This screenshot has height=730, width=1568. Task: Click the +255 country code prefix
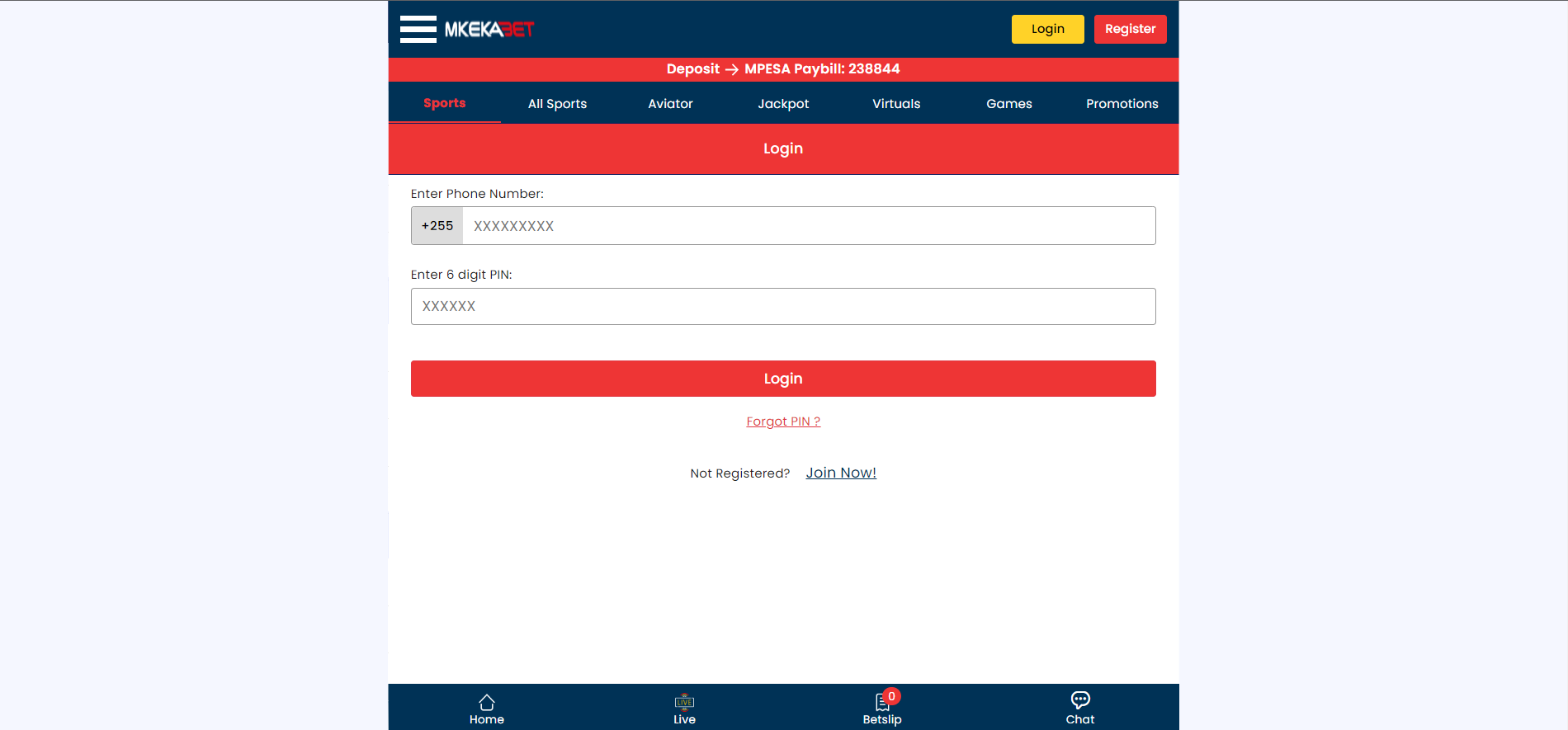coord(437,226)
